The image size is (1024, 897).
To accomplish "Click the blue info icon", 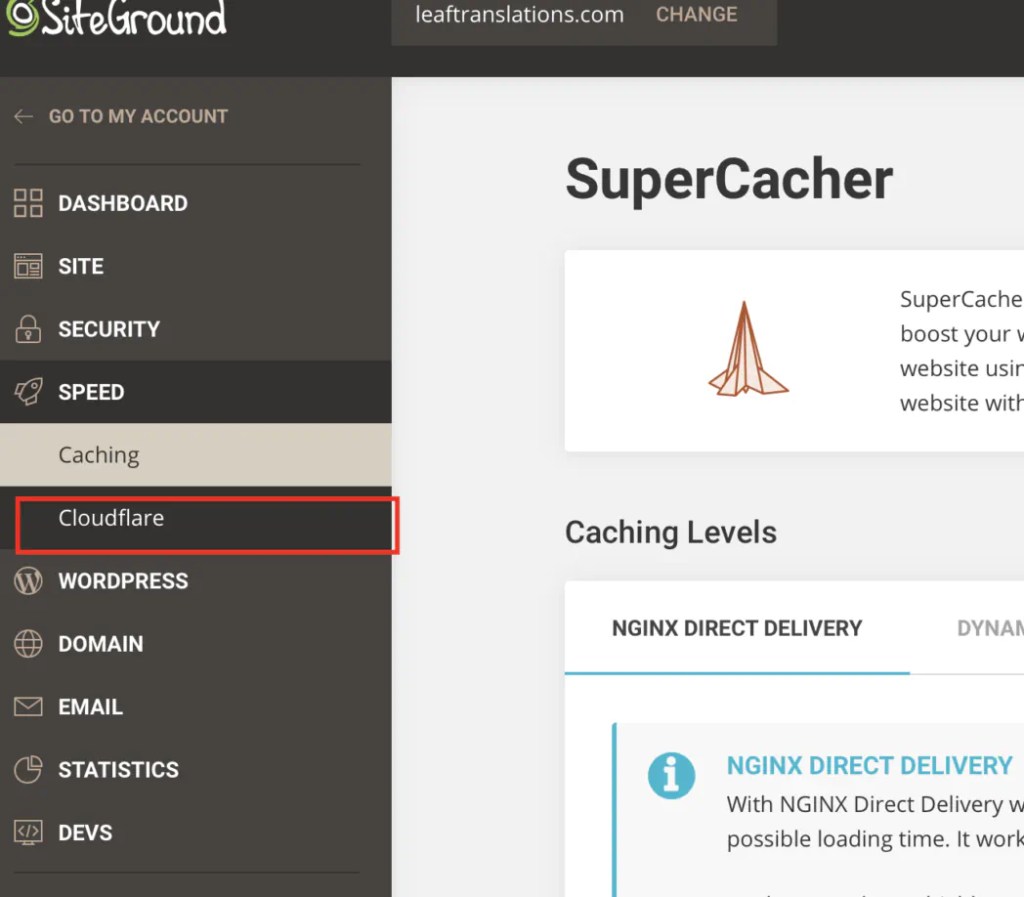I will [x=671, y=776].
